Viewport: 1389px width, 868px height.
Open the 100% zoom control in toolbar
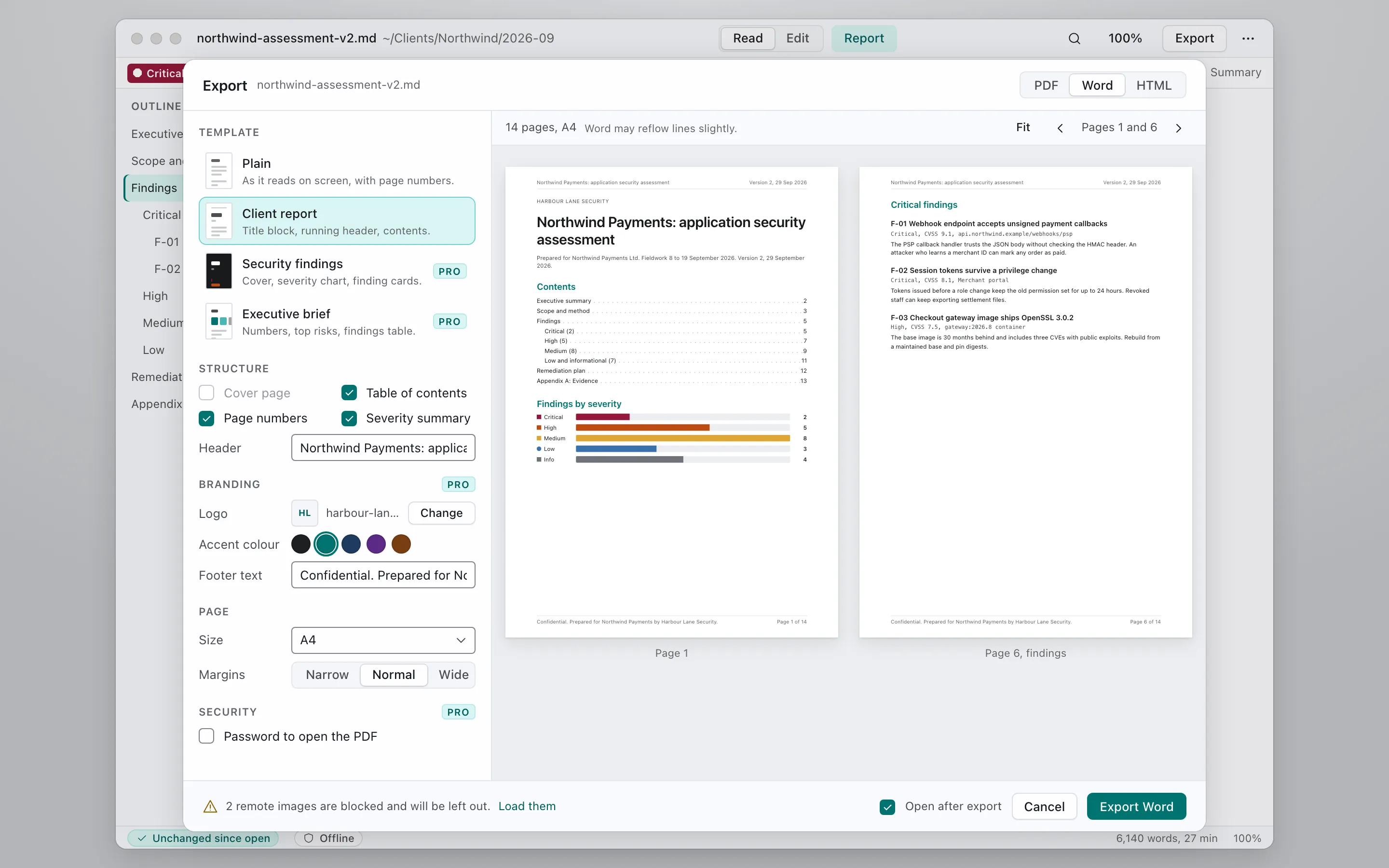(x=1124, y=39)
